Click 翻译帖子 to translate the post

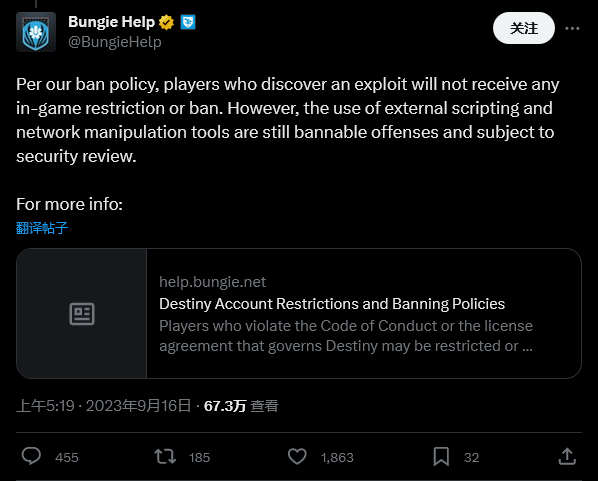click(x=42, y=228)
